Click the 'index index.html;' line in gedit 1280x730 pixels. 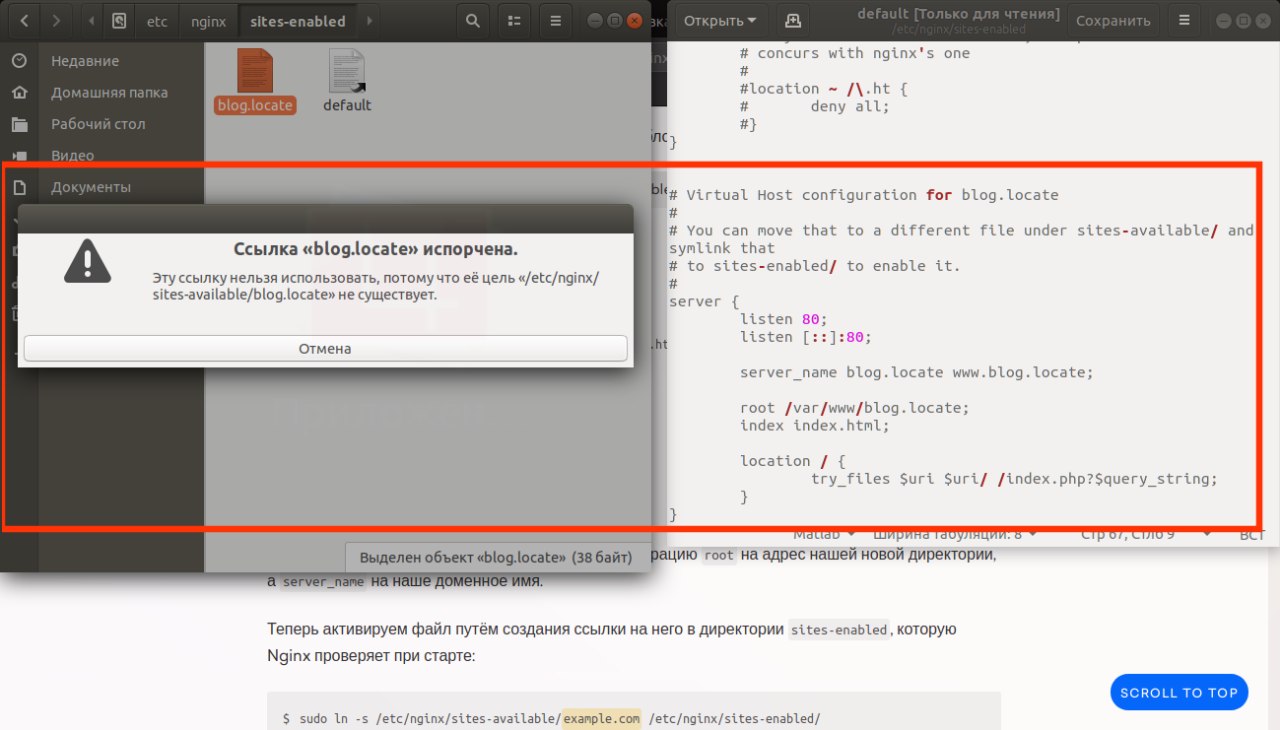815,425
